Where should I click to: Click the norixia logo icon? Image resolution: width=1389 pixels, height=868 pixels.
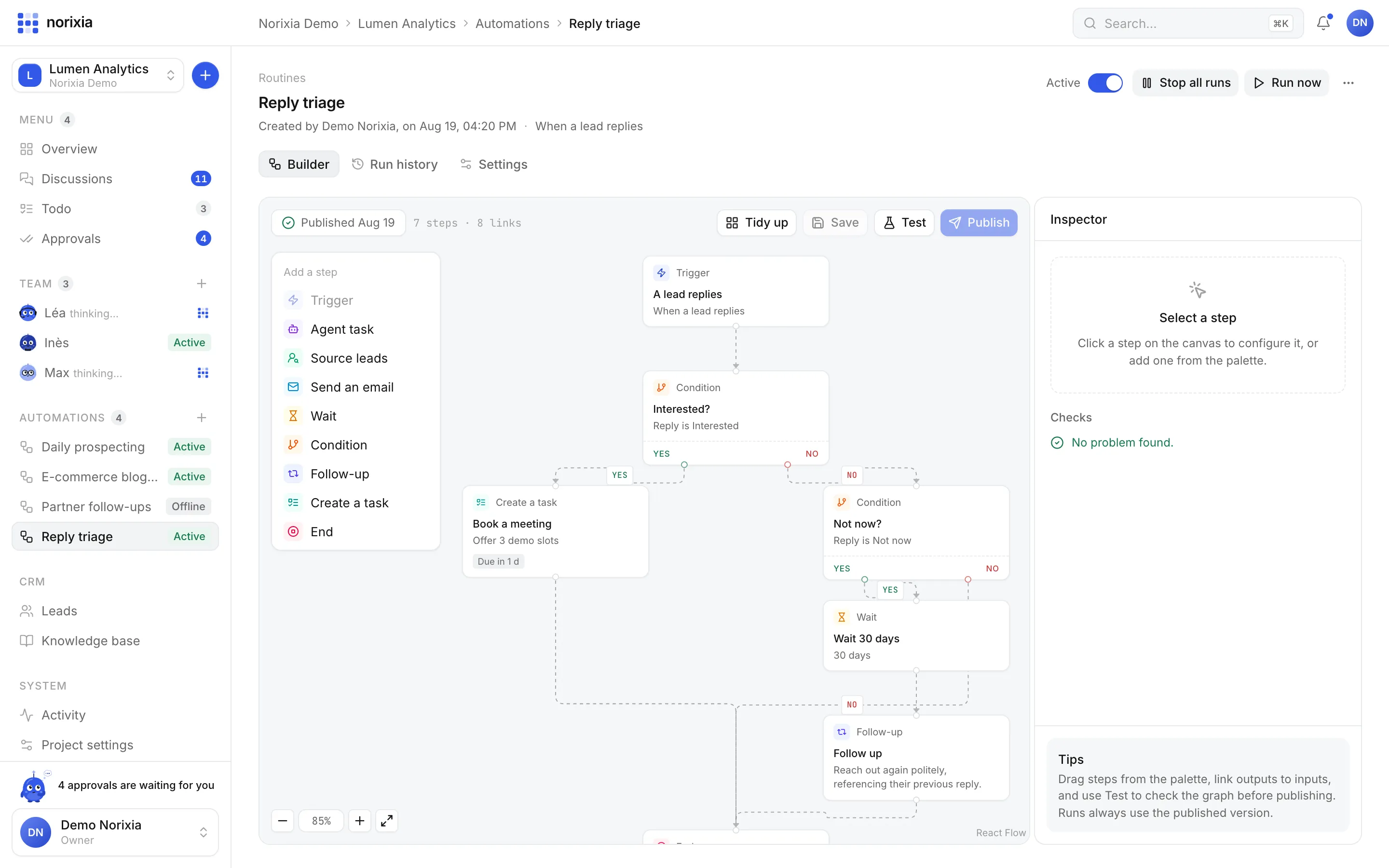[x=27, y=23]
